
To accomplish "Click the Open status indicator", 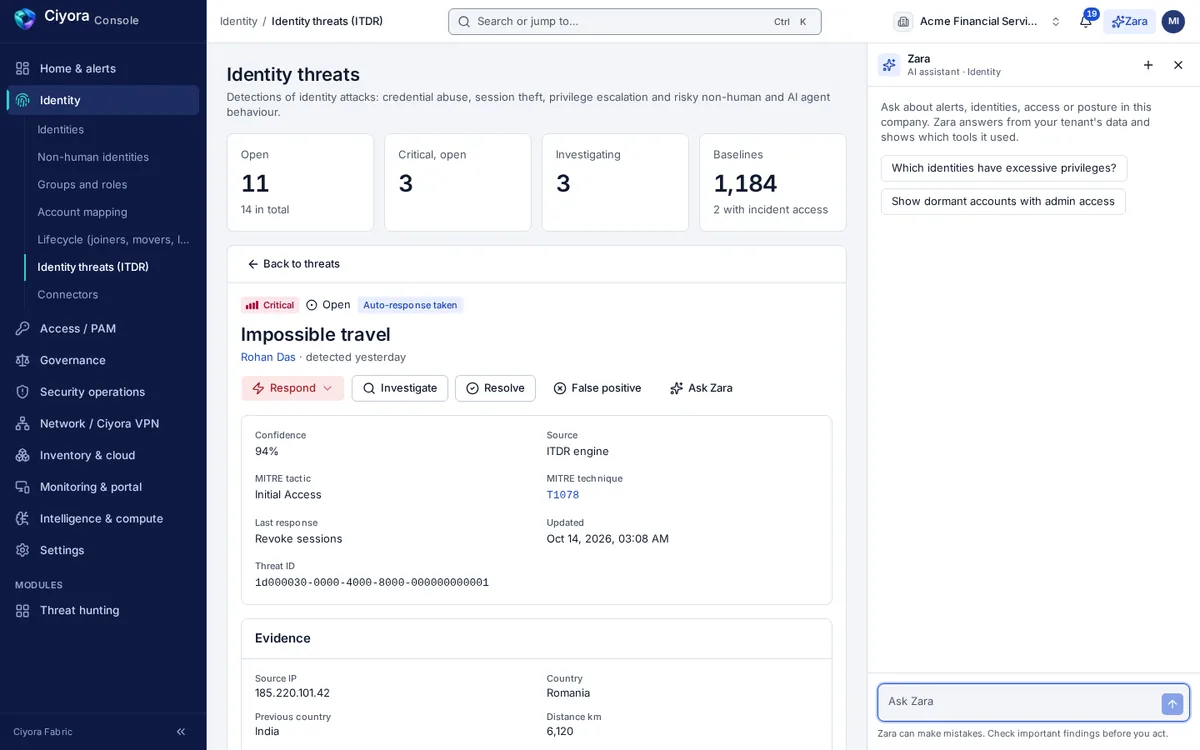I will tap(328, 305).
